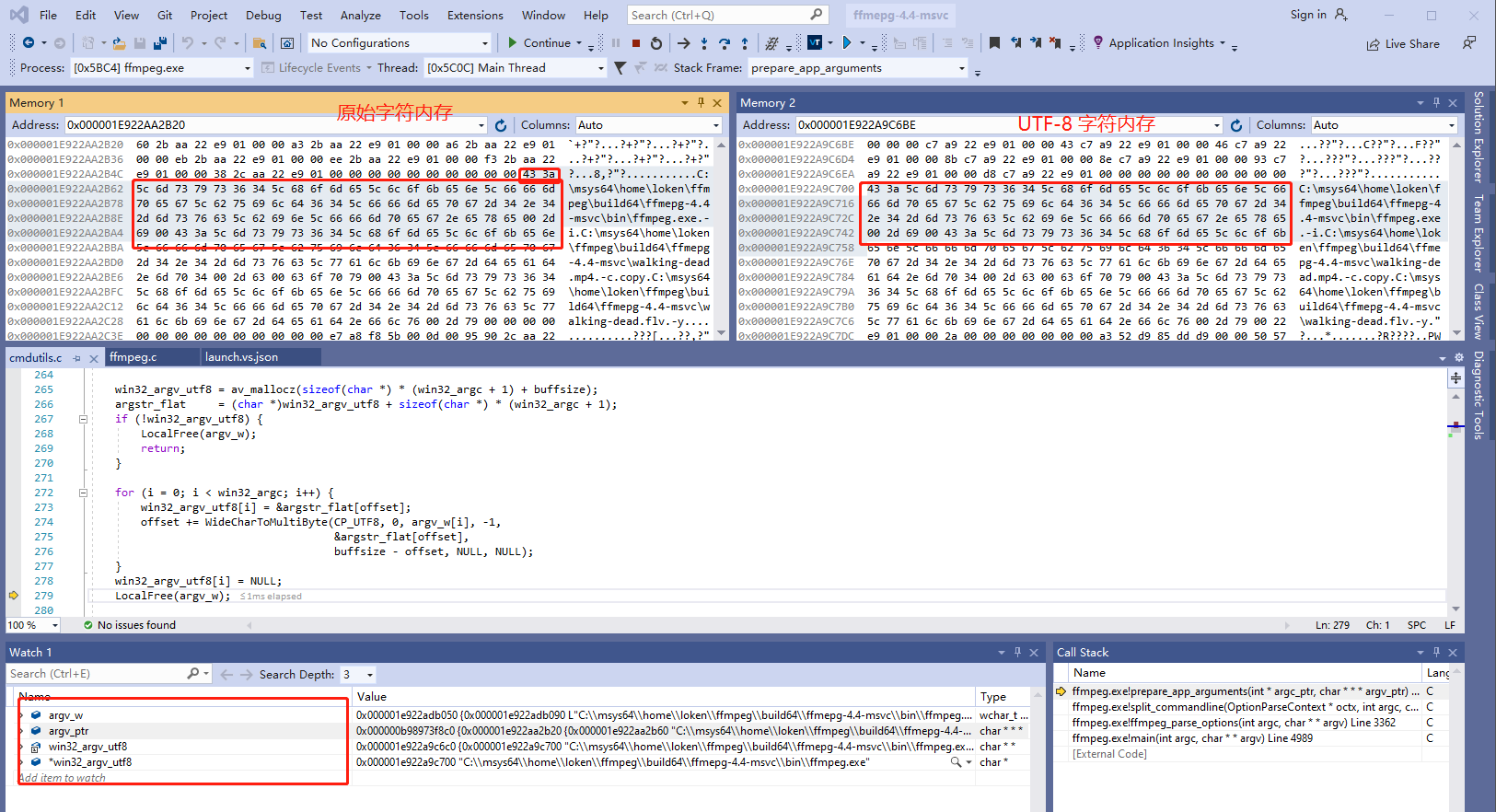Stop debugging with the red square icon
The width and height of the screenshot is (1496, 812).
635,43
